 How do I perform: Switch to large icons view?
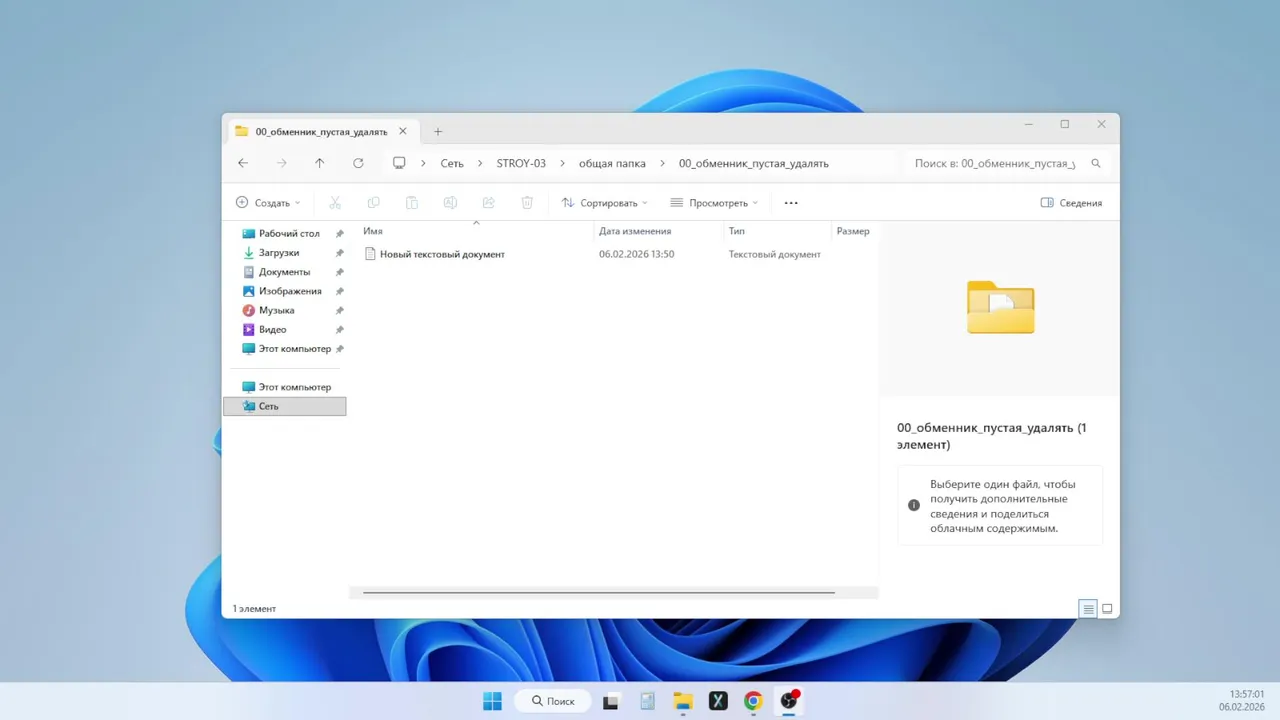pos(1107,609)
